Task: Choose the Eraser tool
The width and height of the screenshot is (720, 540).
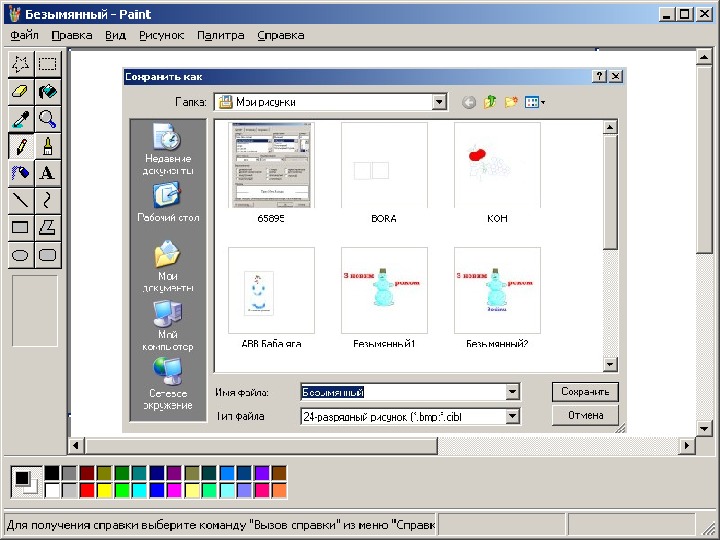Action: 21,91
